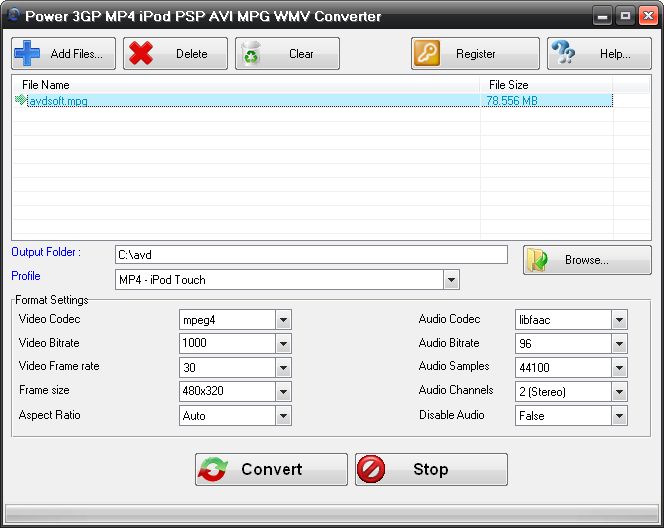Viewport: 664px width, 528px height.
Task: Click the folder icon on Browse button
Action: point(538,260)
